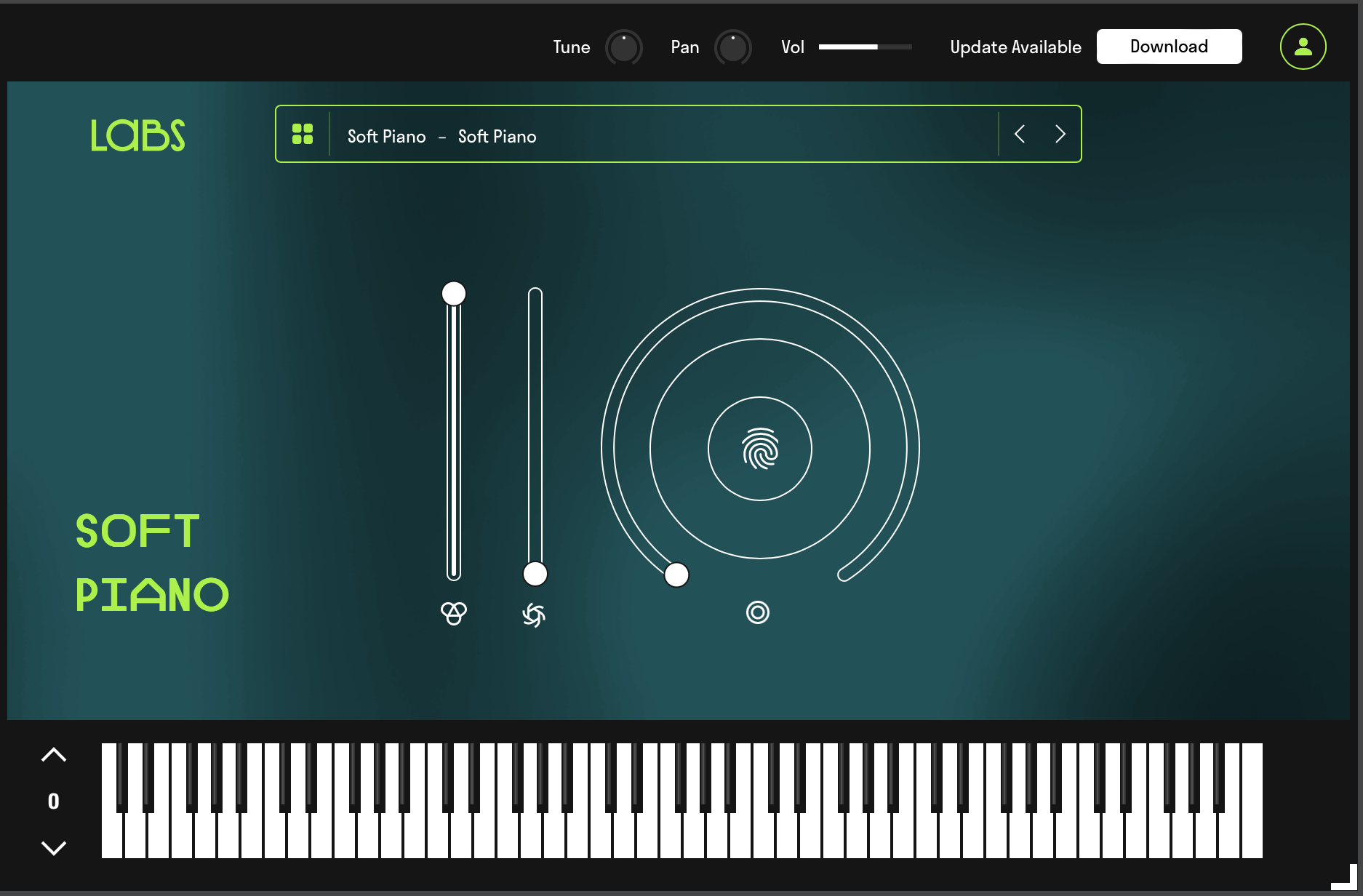
Task: Click the Vol volume slider
Action: click(x=865, y=47)
